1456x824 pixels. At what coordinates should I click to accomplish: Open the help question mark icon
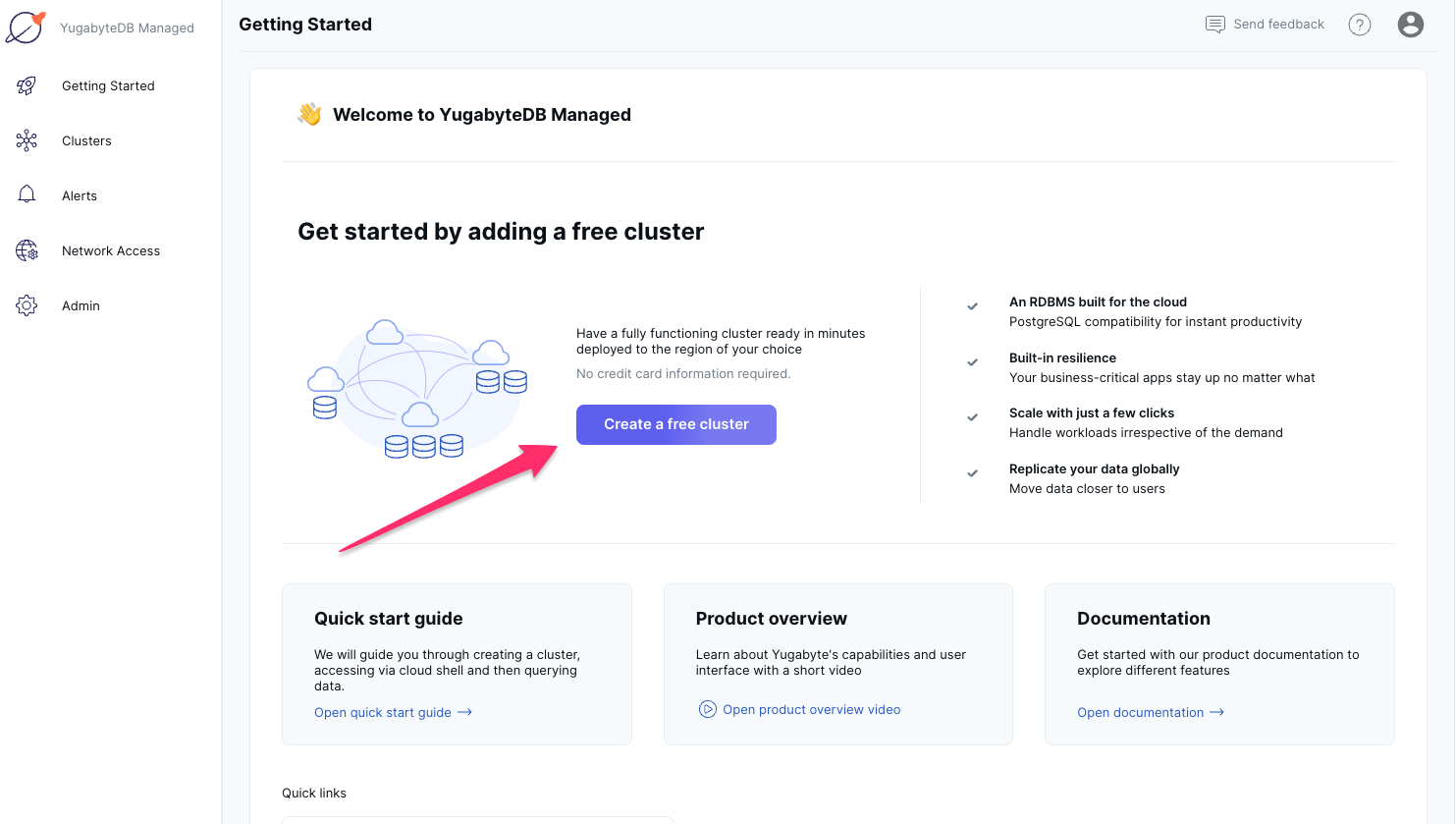pyautogui.click(x=1360, y=25)
